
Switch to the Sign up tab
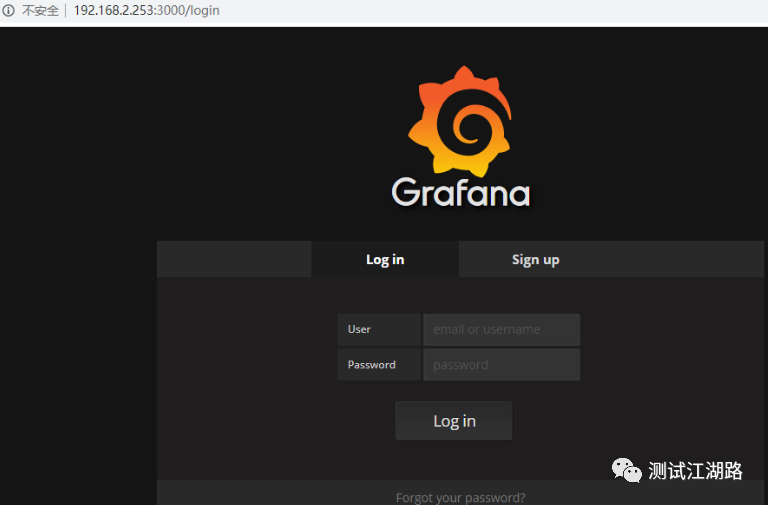(535, 259)
